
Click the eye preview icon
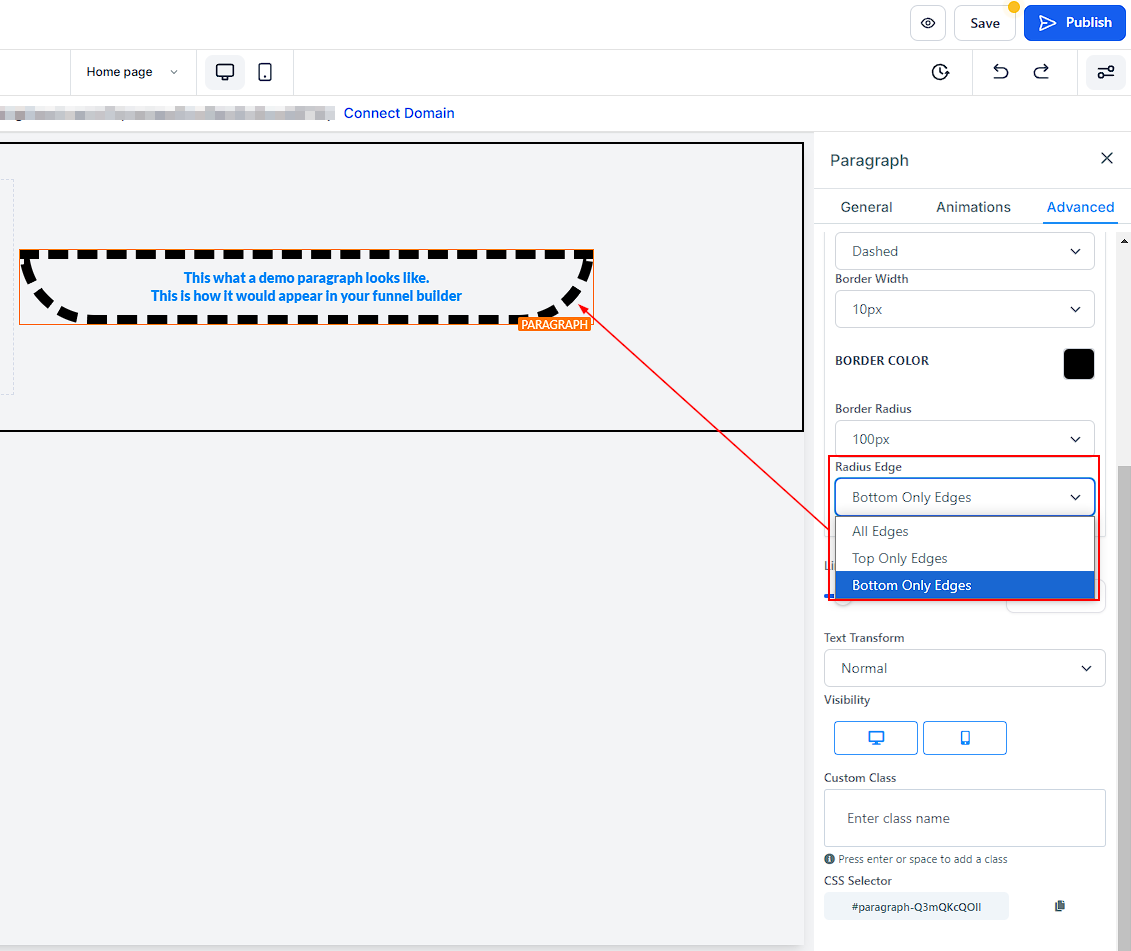coord(927,23)
